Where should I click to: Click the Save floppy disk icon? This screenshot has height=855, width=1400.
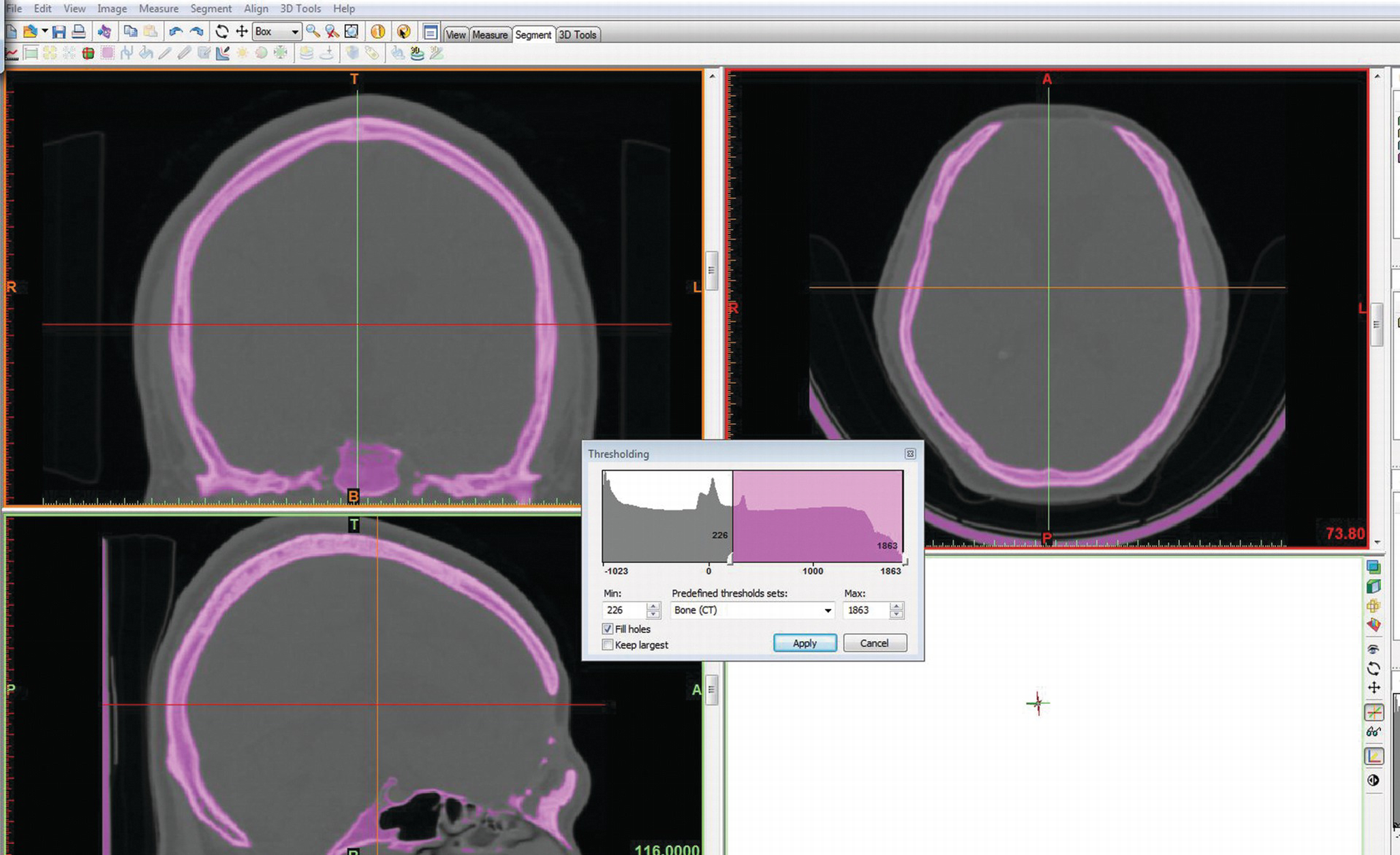59,32
